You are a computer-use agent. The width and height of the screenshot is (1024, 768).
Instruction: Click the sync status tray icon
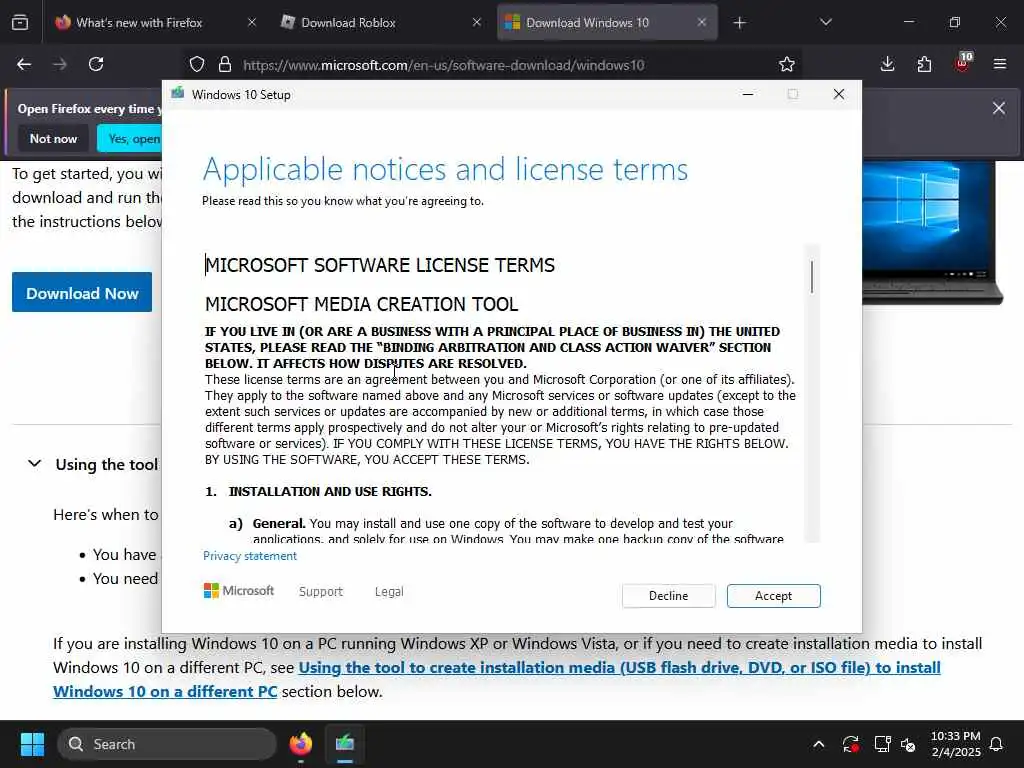click(850, 744)
